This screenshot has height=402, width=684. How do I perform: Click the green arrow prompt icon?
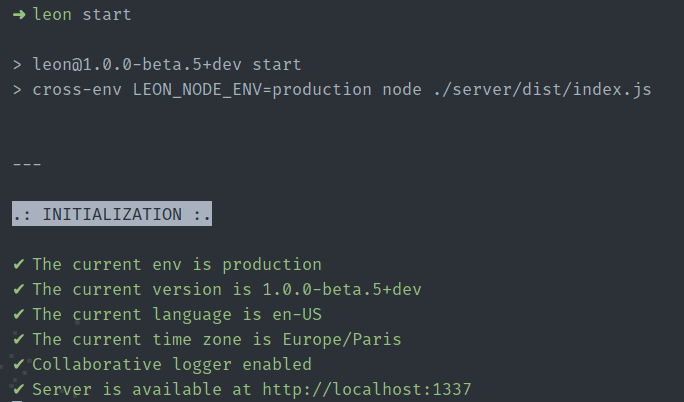pos(19,15)
